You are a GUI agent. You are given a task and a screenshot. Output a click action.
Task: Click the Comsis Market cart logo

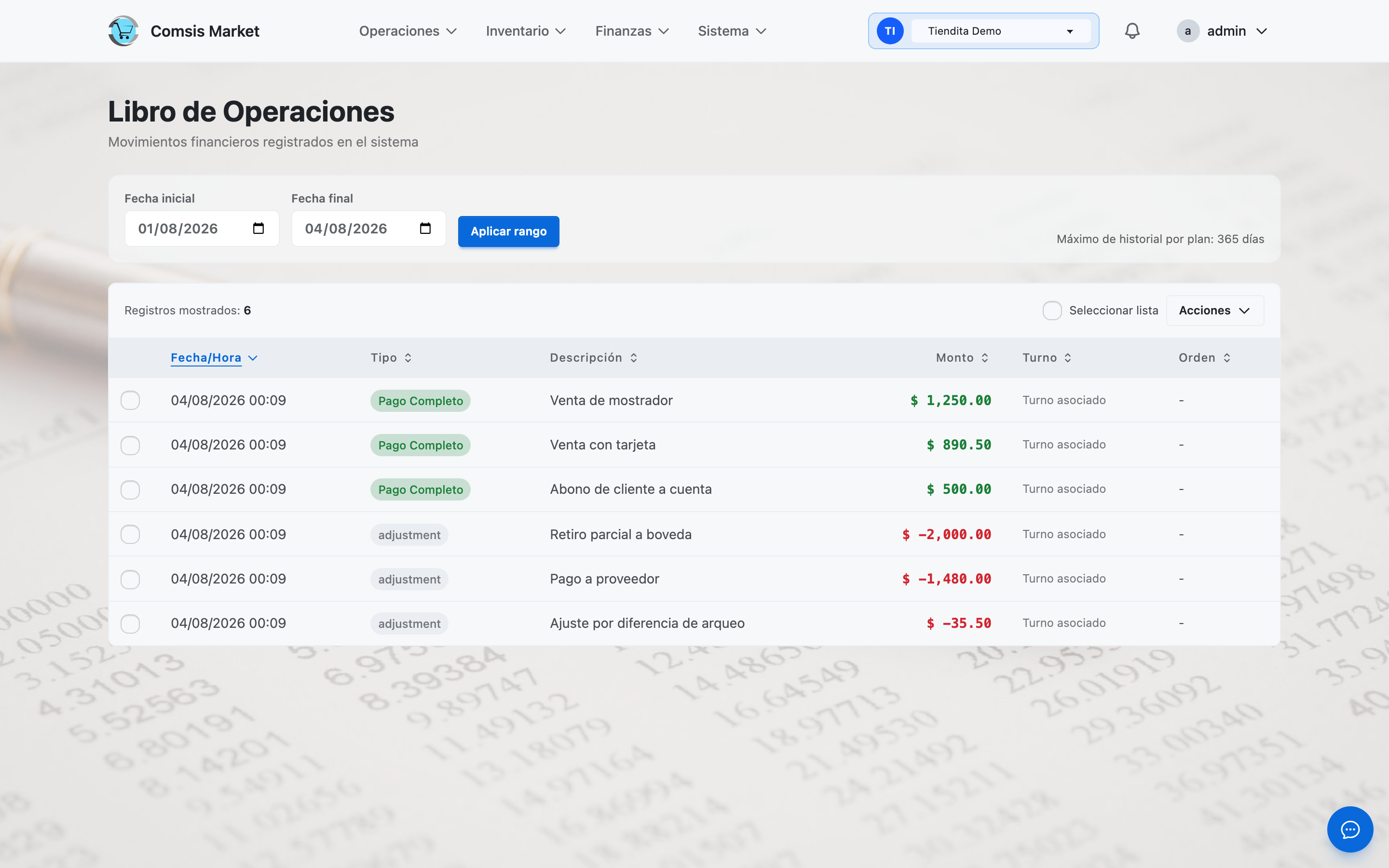point(123,31)
